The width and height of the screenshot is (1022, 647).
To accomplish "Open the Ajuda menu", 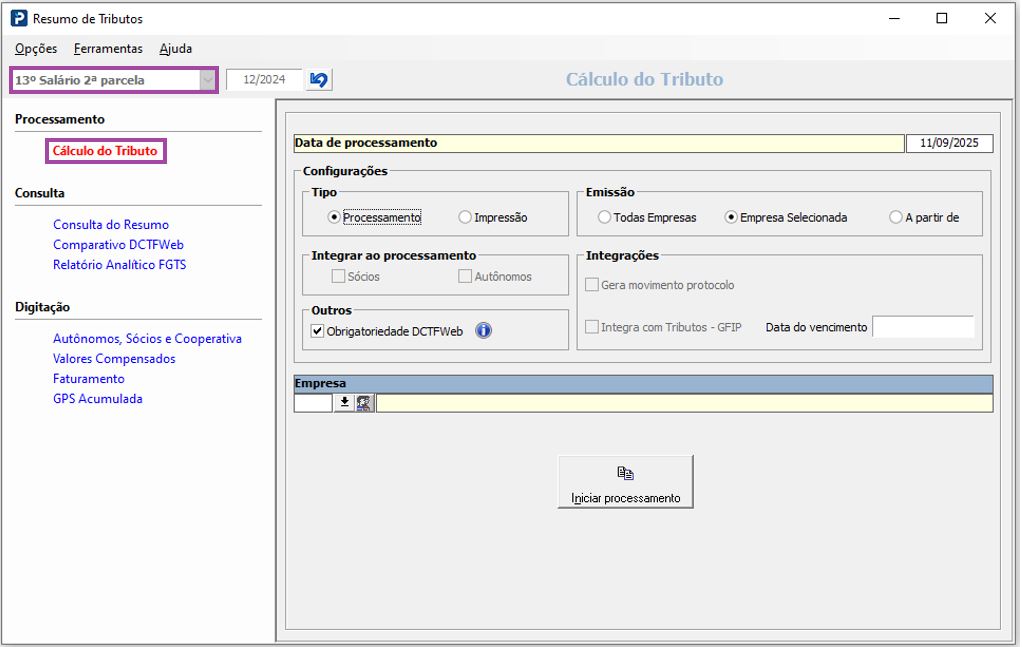I will 176,48.
